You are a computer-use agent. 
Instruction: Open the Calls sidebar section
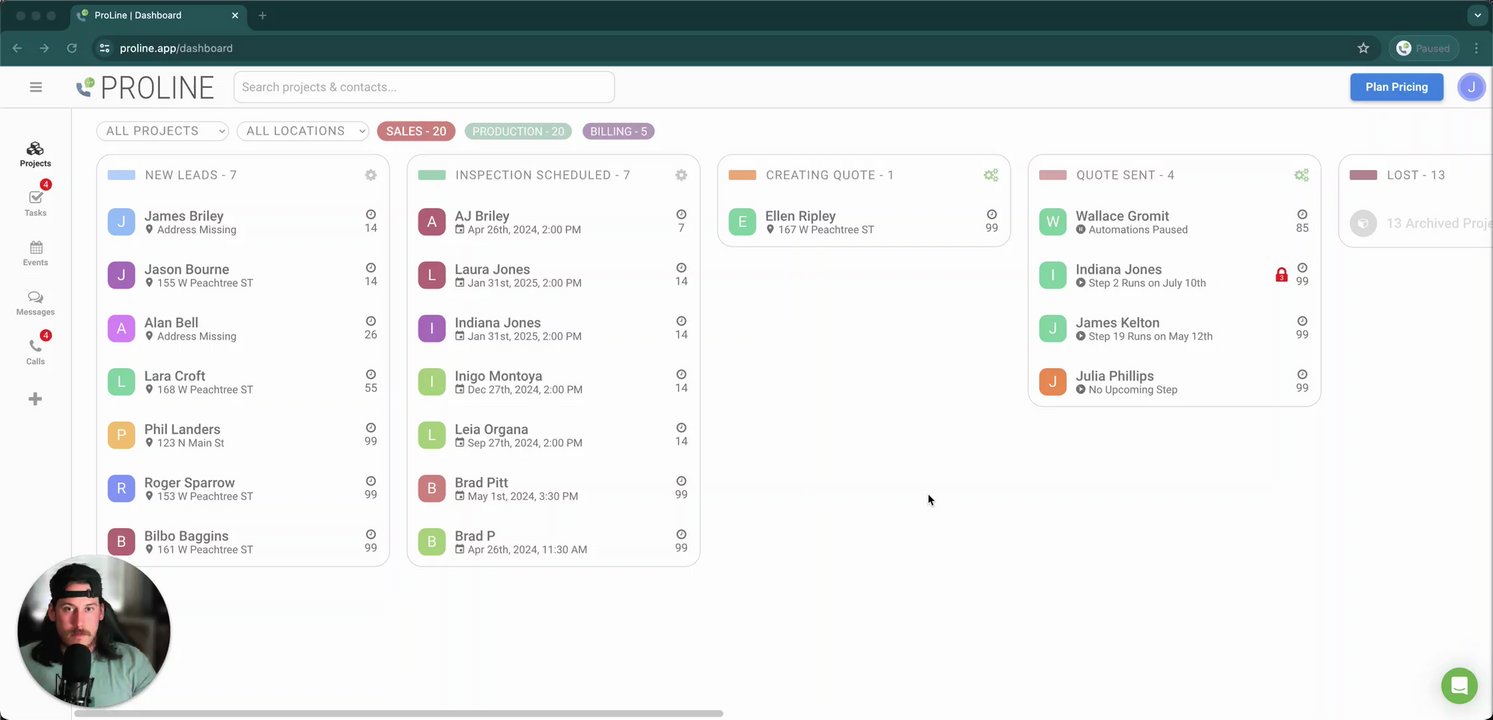coord(35,352)
